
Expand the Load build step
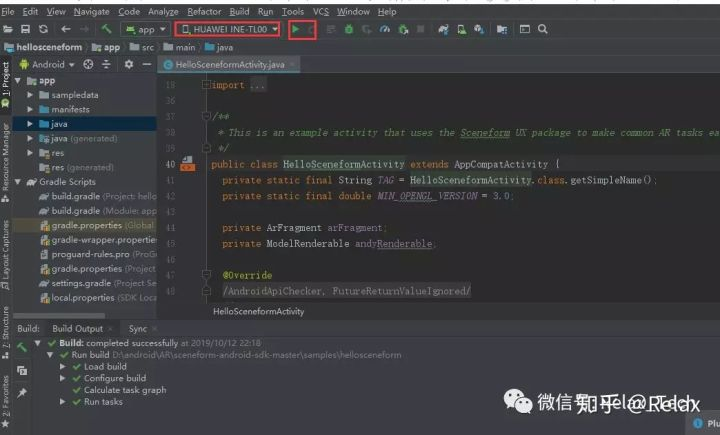[63, 367]
